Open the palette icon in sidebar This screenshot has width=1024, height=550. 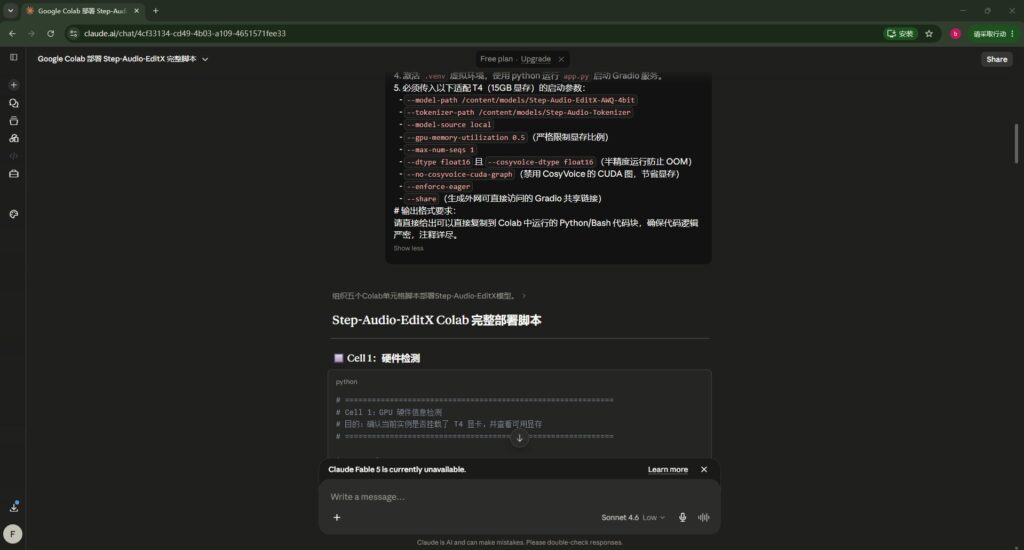[x=14, y=214]
